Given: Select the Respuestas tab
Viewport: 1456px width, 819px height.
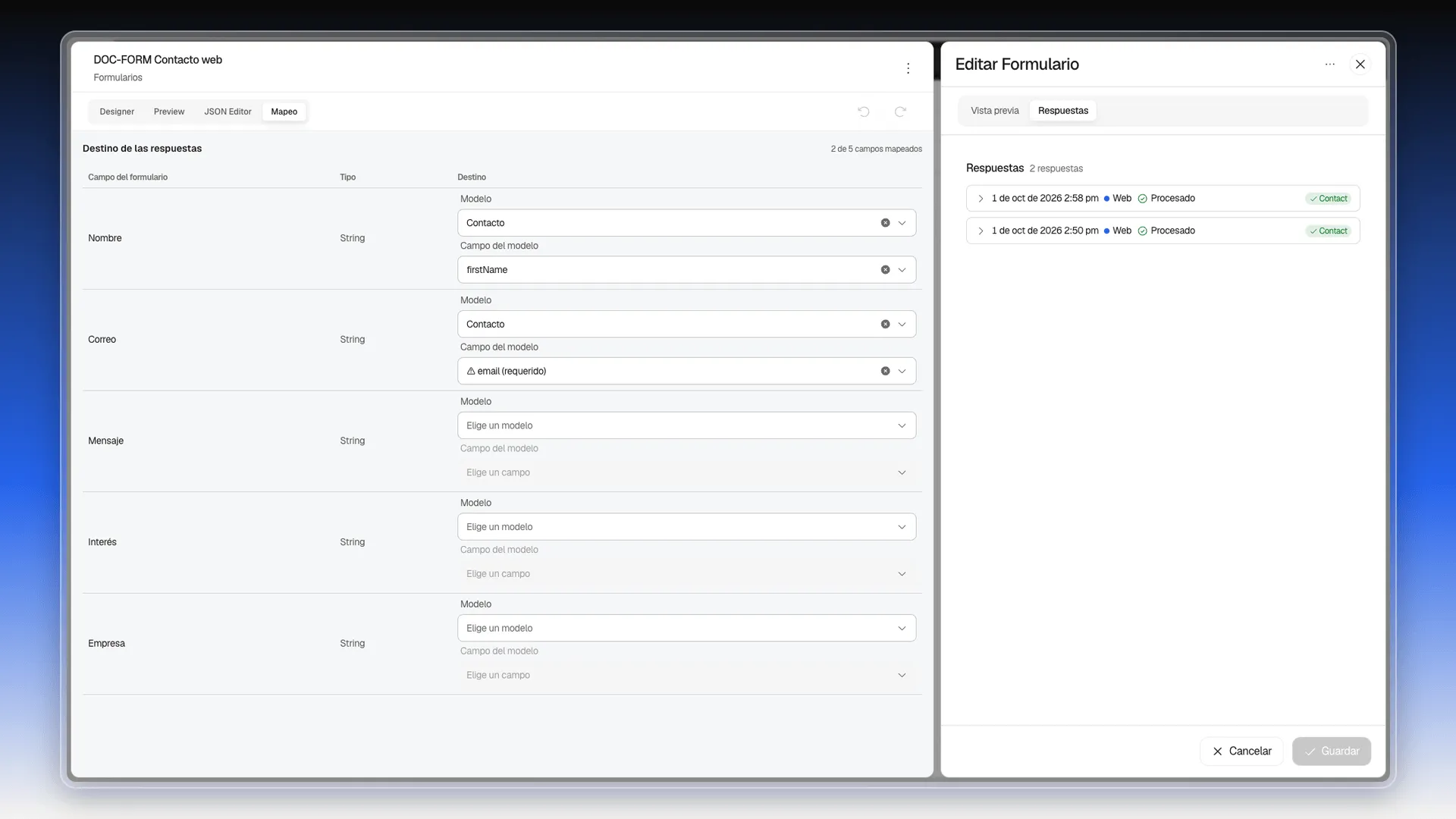Looking at the screenshot, I should [x=1063, y=111].
